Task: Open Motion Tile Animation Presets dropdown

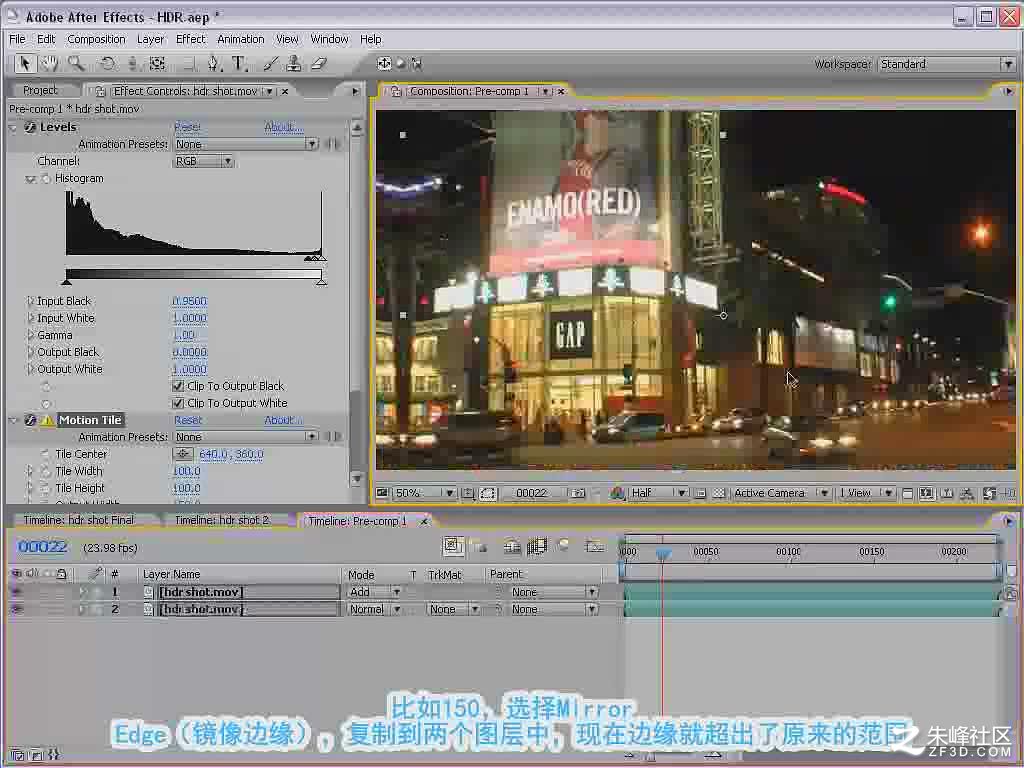Action: point(246,437)
